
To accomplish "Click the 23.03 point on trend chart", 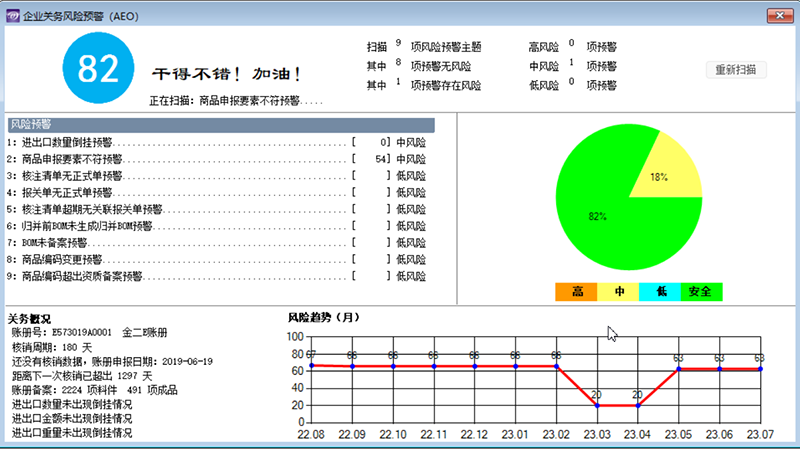I will click(597, 406).
